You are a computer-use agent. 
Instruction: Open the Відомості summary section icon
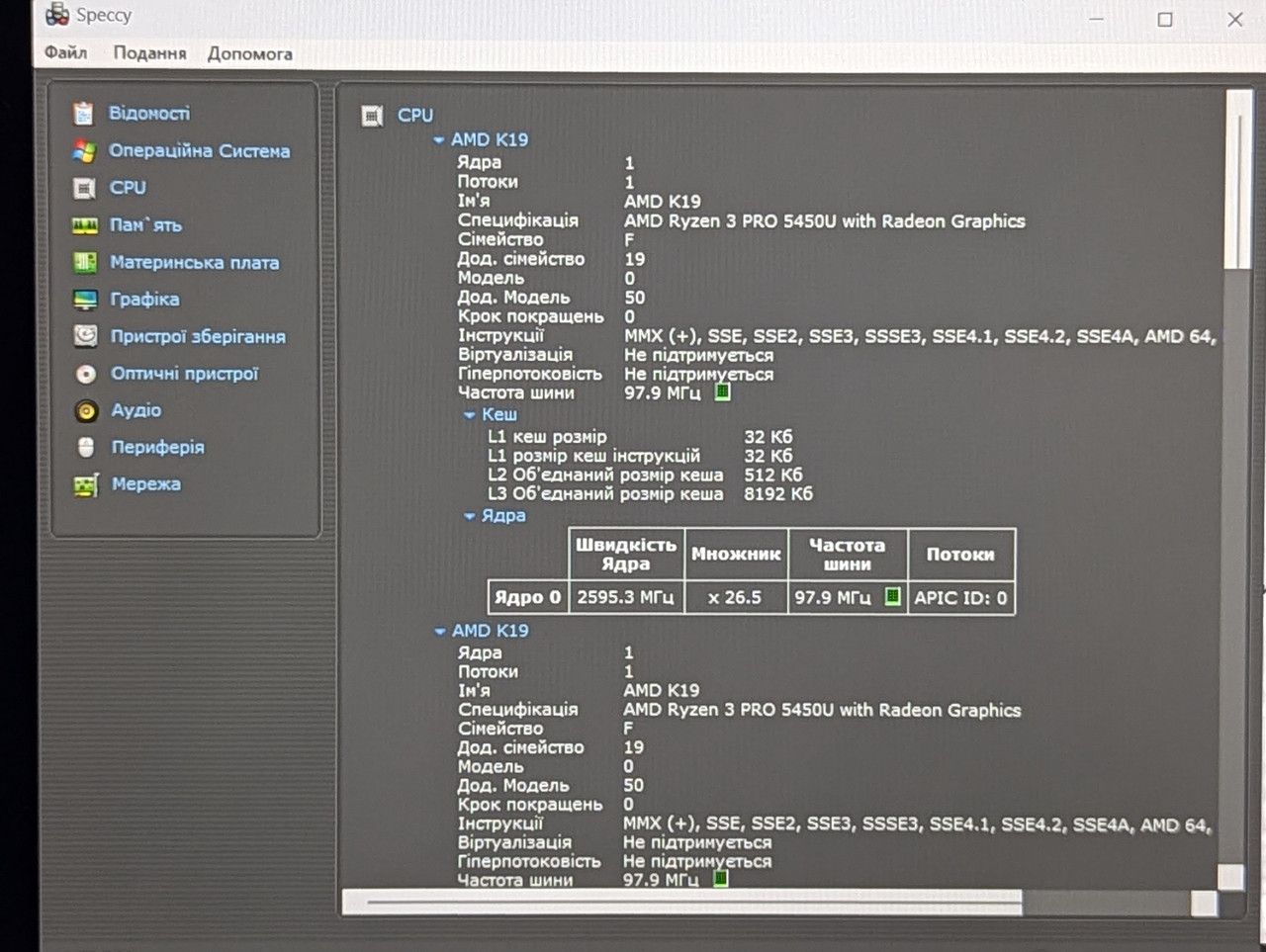(85, 114)
